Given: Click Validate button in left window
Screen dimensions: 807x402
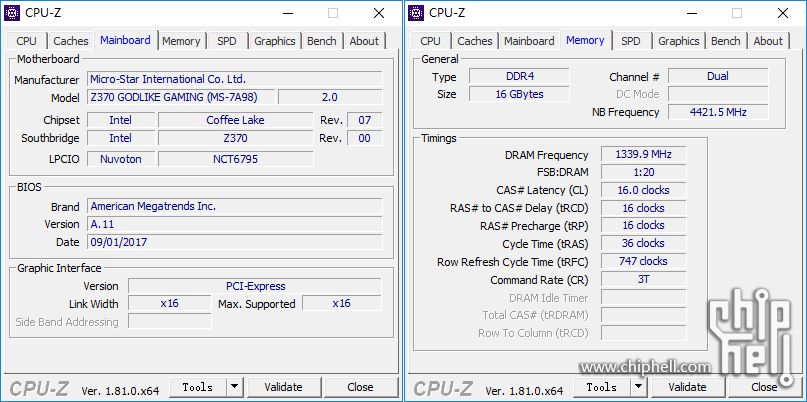Looking at the screenshot, I should click(x=284, y=387).
